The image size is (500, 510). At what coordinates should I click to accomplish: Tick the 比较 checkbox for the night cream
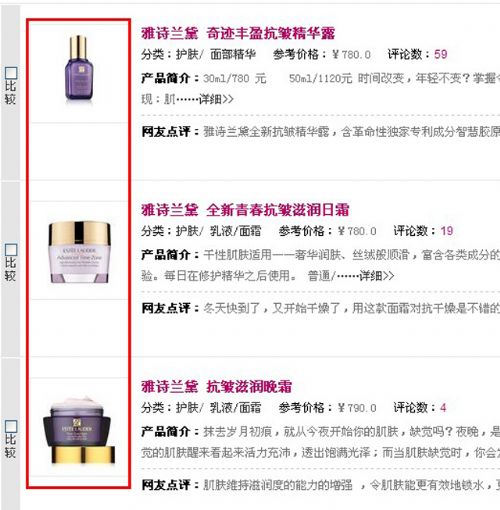tap(11, 426)
